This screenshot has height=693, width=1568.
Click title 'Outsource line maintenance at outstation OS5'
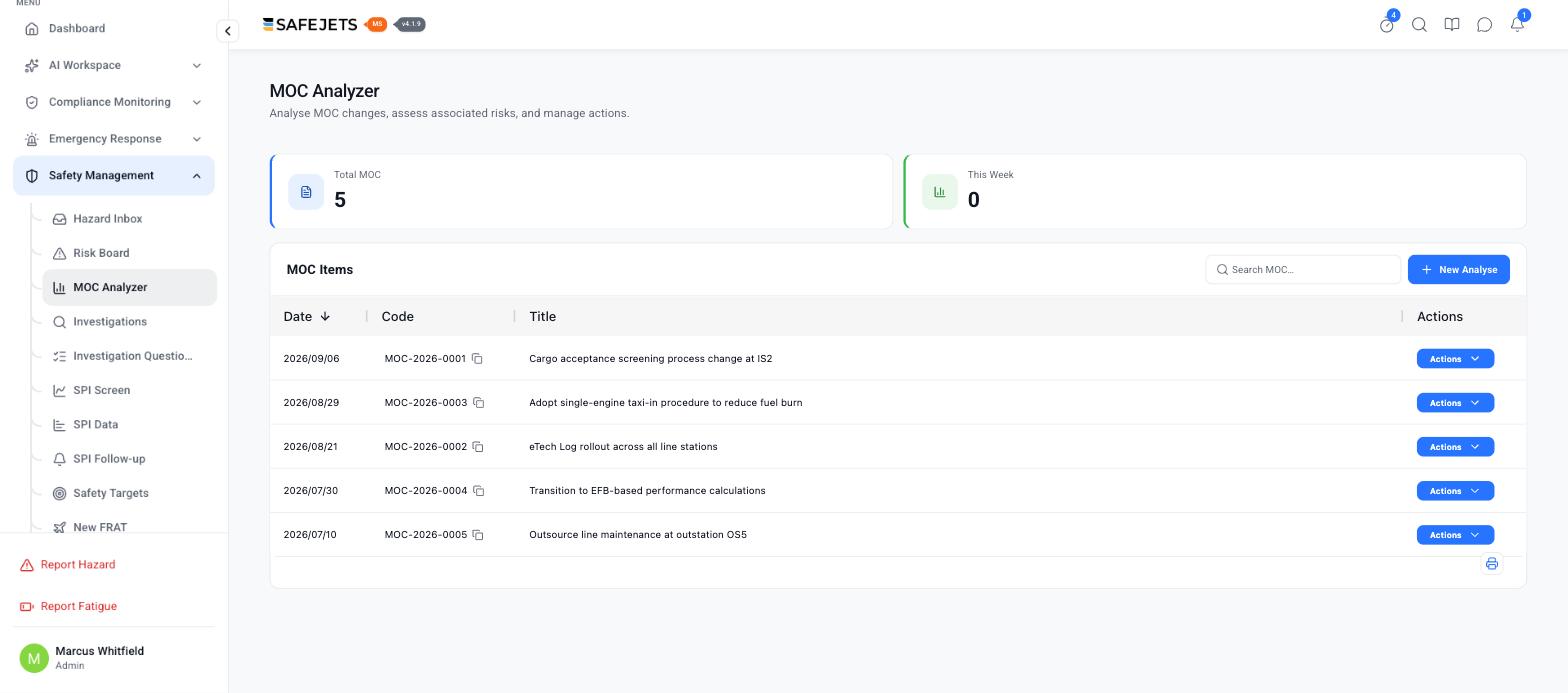(x=638, y=535)
